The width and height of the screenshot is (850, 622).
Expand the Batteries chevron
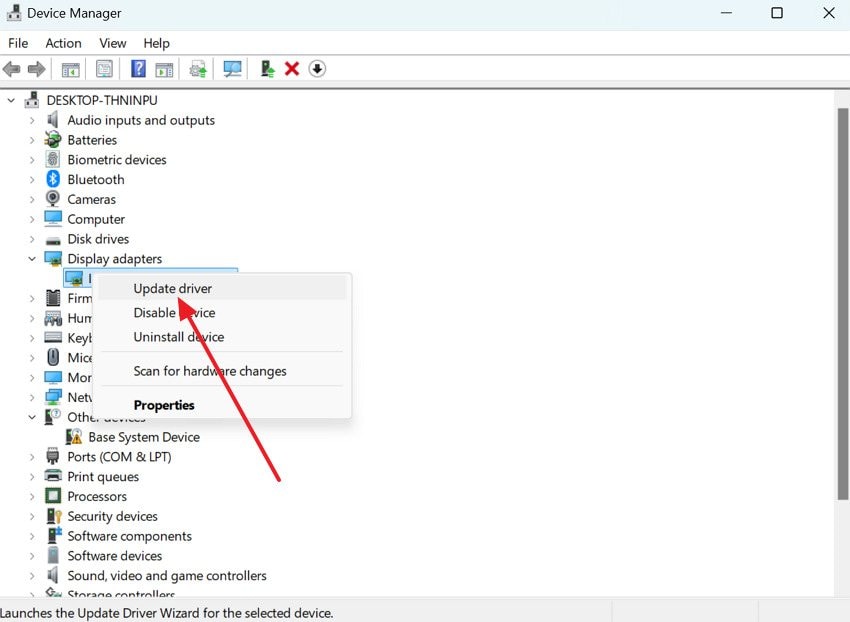point(31,140)
